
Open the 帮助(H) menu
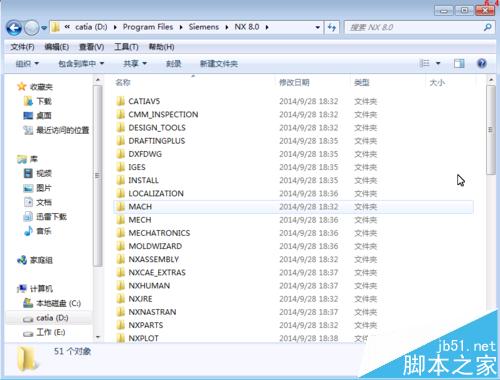[x=161, y=47]
